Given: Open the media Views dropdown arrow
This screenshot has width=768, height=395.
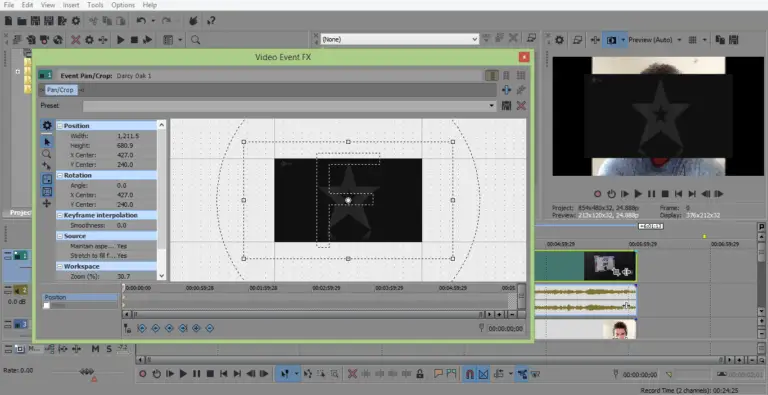Looking at the screenshot, I should 181,40.
